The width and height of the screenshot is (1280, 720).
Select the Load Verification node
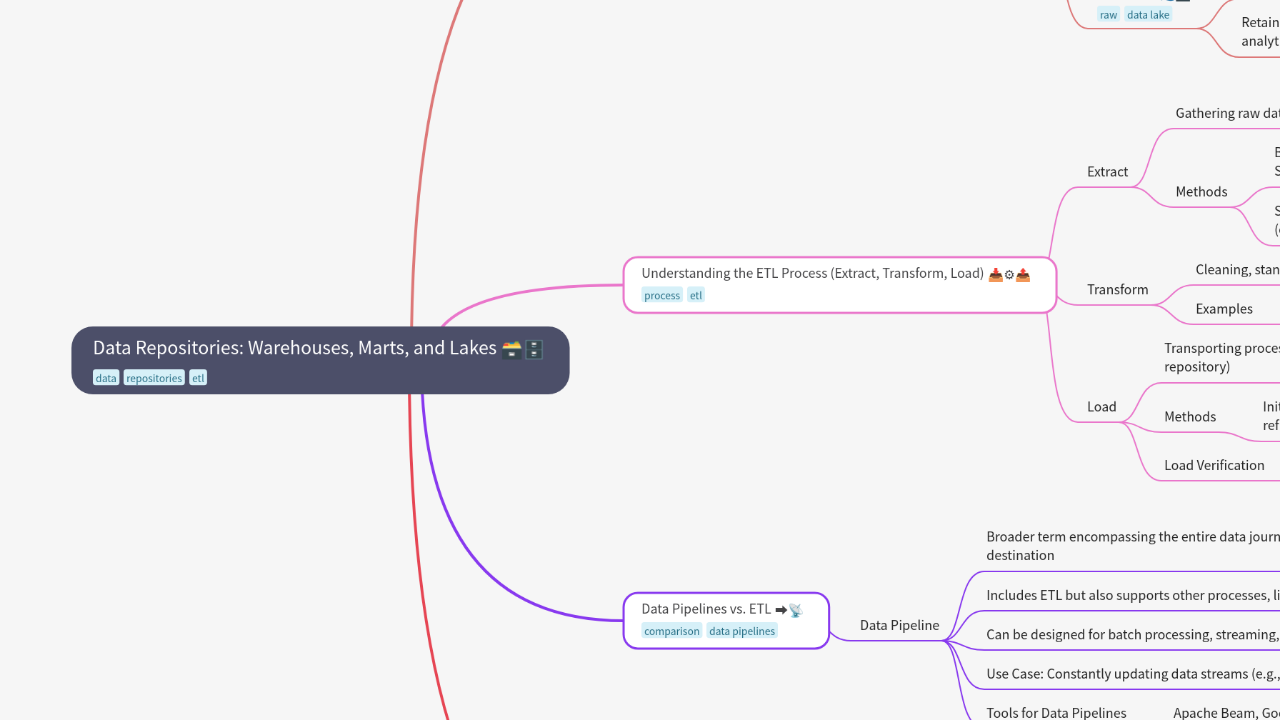point(1214,466)
